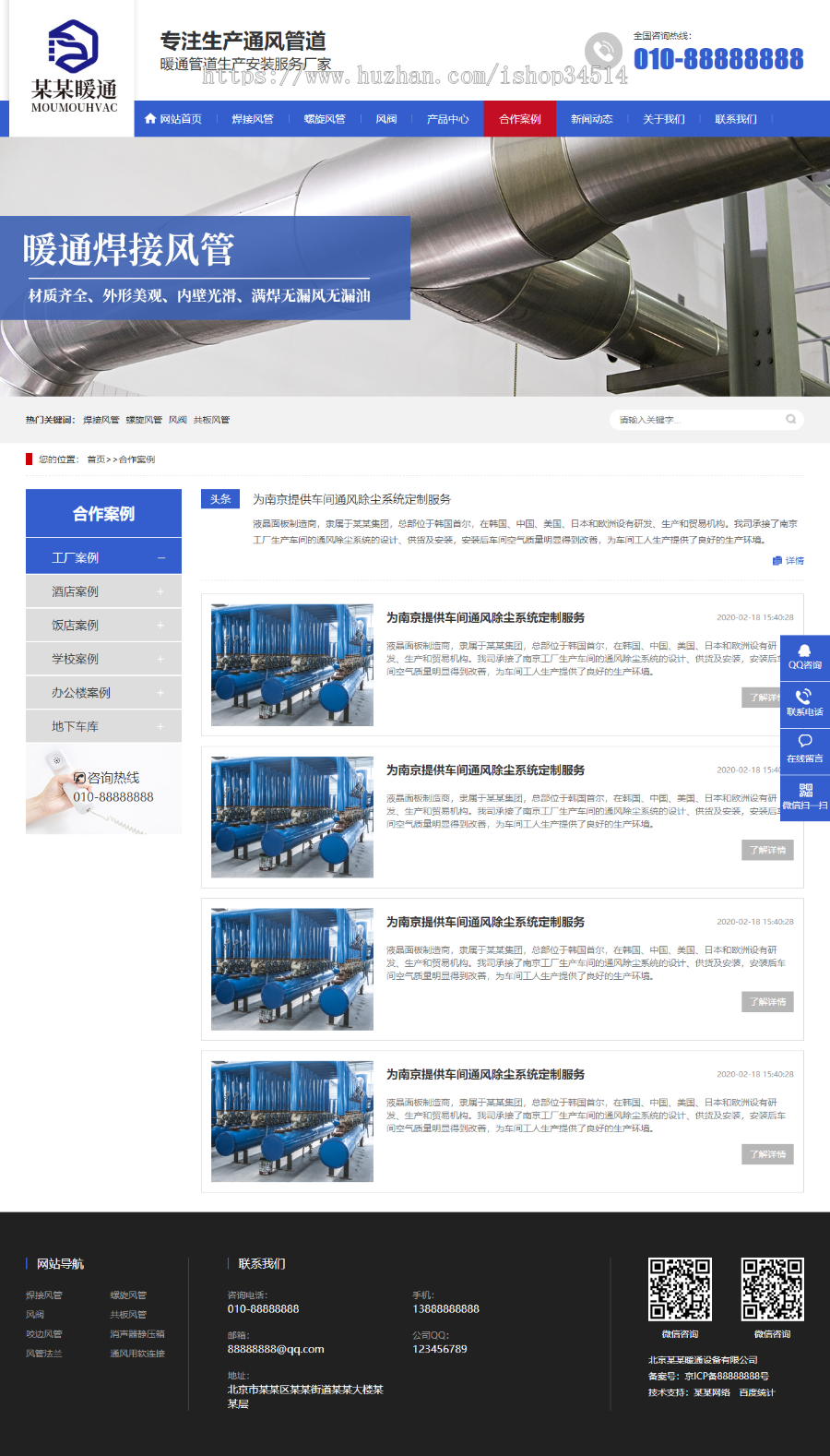Click the second footer 微信咨询 QR code
830x1456 pixels.
772,1289
